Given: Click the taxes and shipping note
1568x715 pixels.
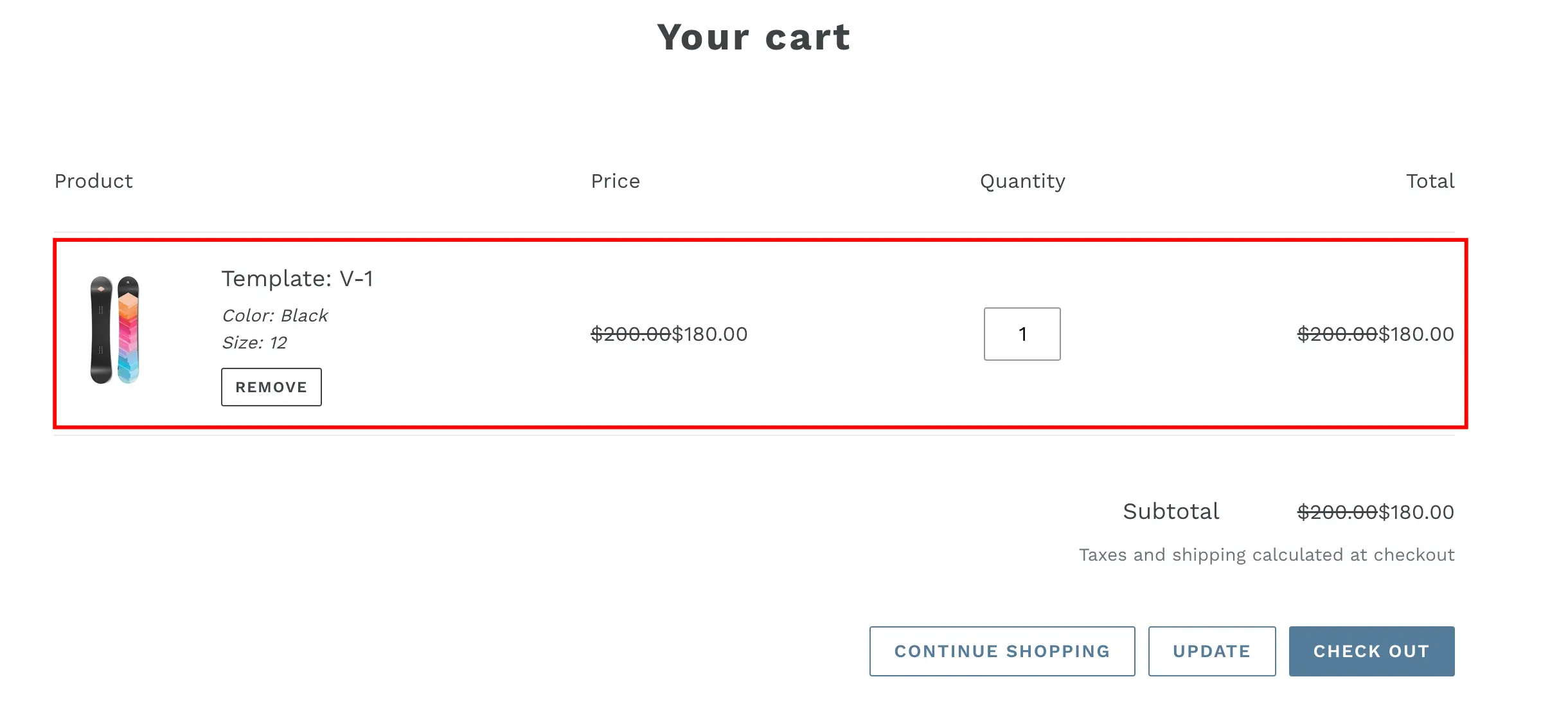Looking at the screenshot, I should coord(1266,555).
